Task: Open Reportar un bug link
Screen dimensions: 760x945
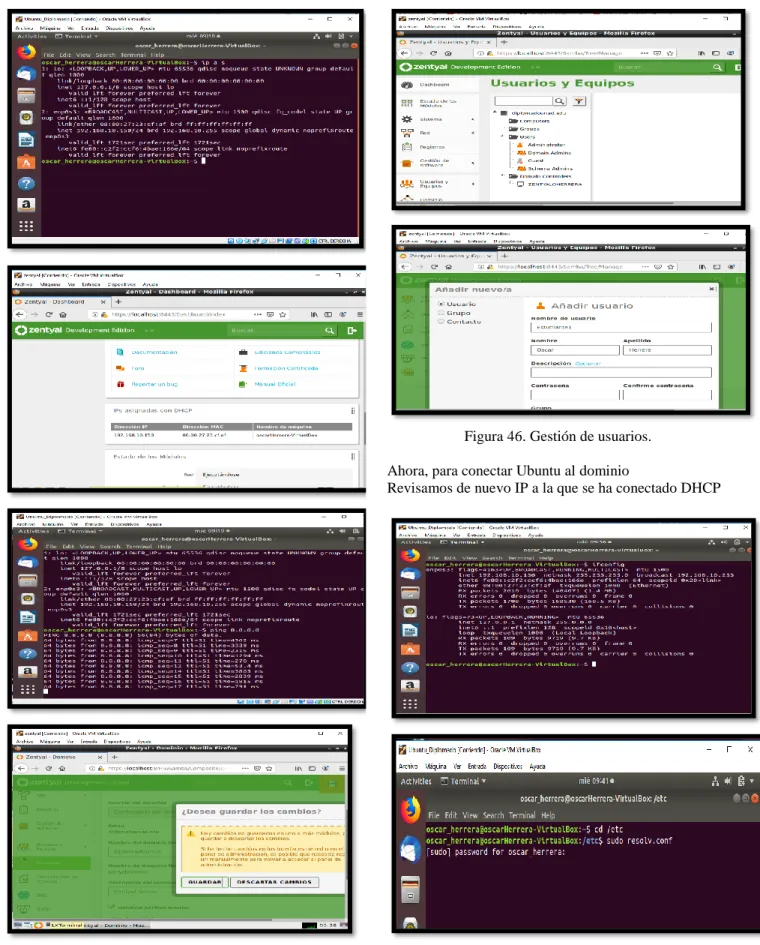Action: coord(155,384)
